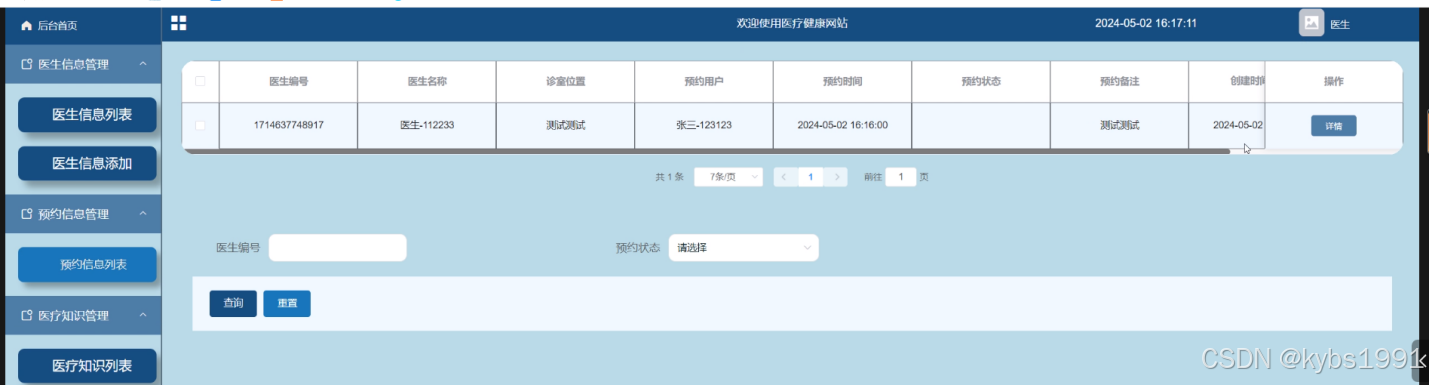Click the icon beside 医生信息管理
Viewport: 1429px width, 385px height.
[x=27, y=65]
